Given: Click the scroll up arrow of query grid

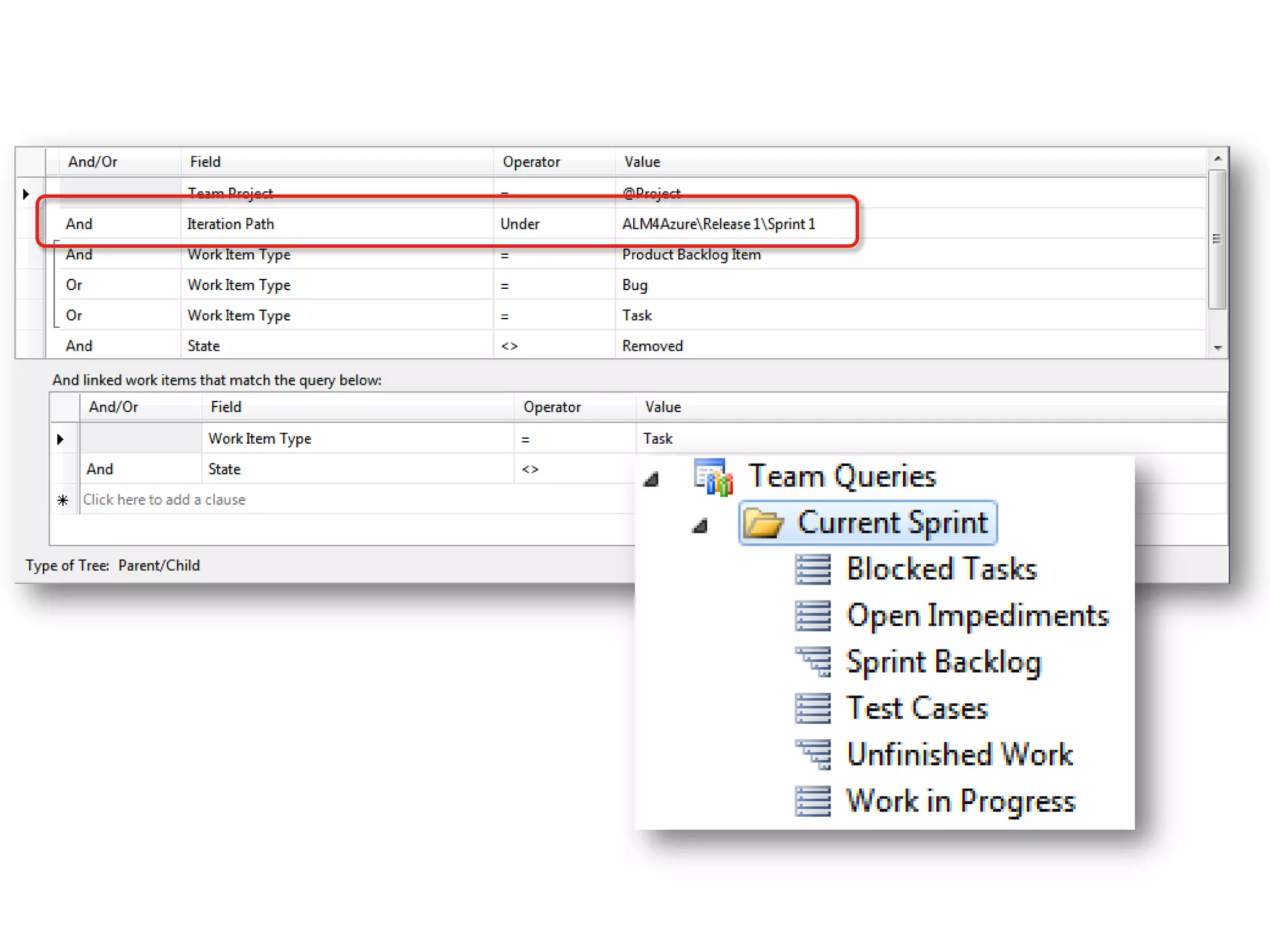Looking at the screenshot, I should coord(1218,159).
